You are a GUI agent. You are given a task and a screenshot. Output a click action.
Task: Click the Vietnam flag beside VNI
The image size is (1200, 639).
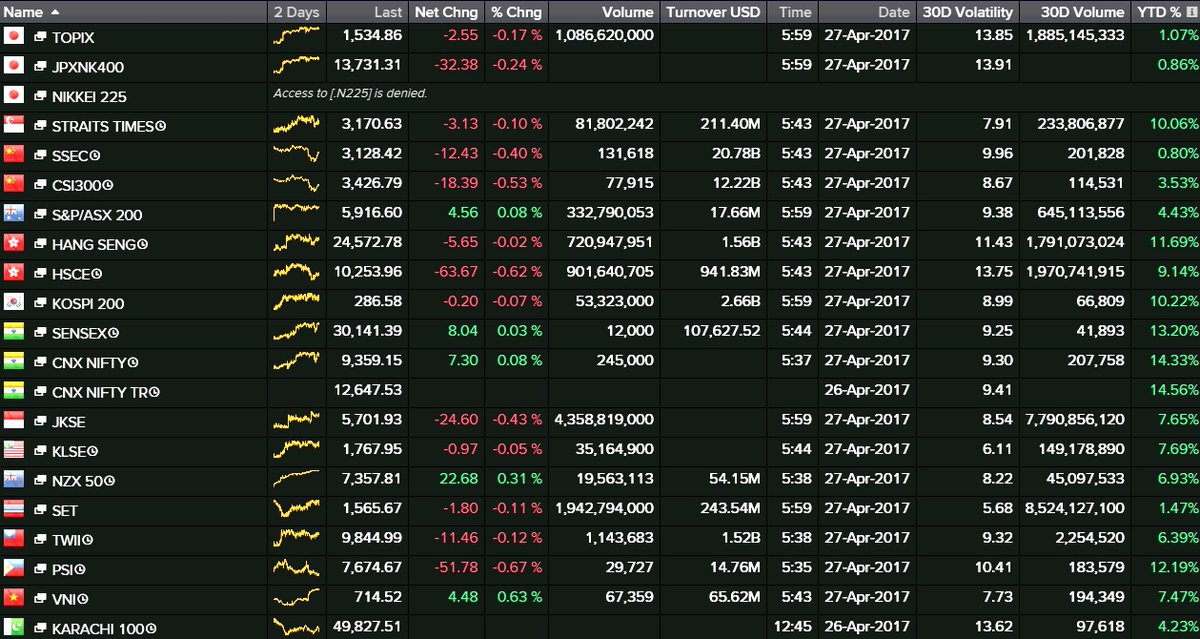(x=14, y=598)
